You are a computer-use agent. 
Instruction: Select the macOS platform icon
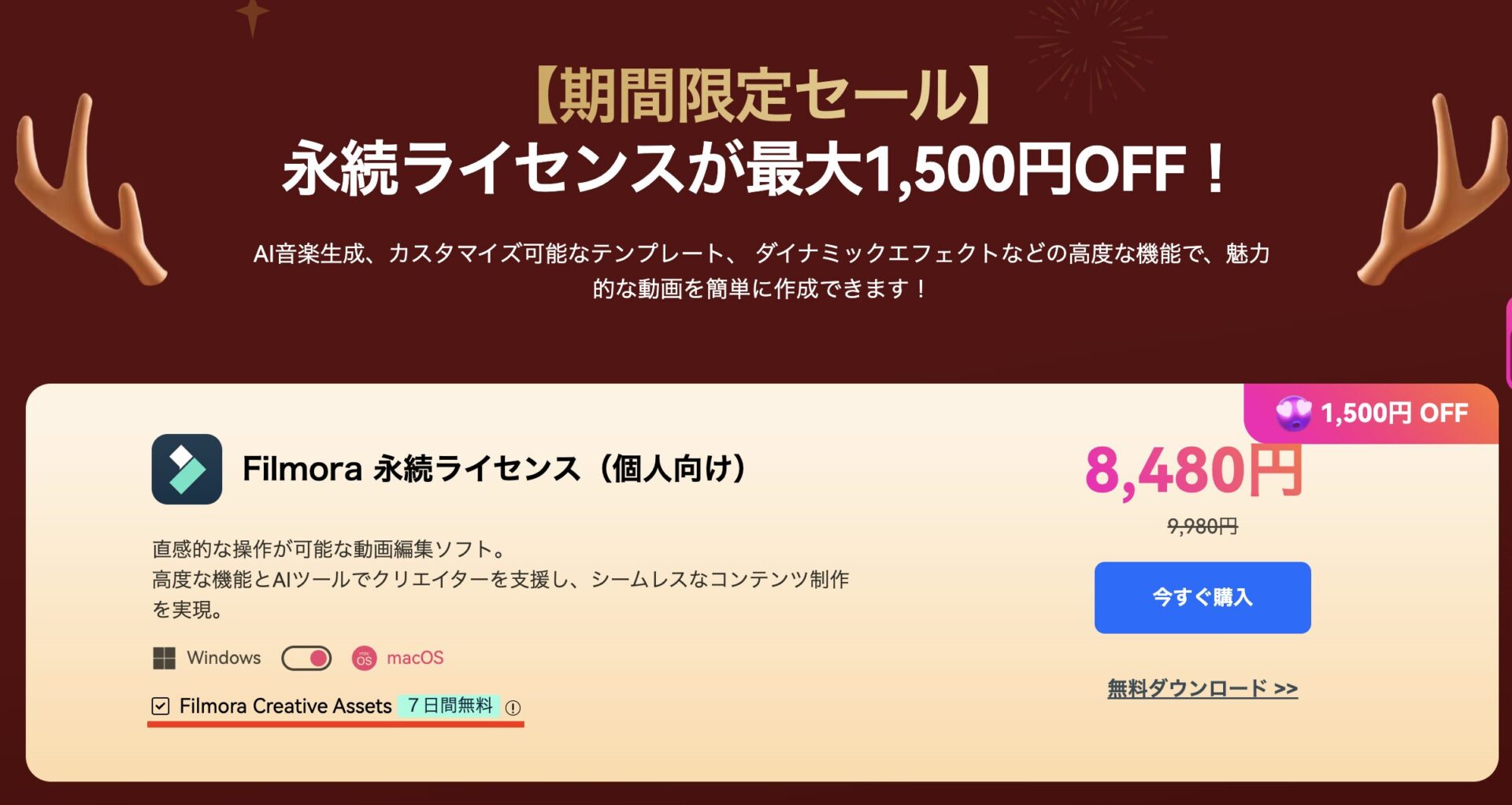365,658
